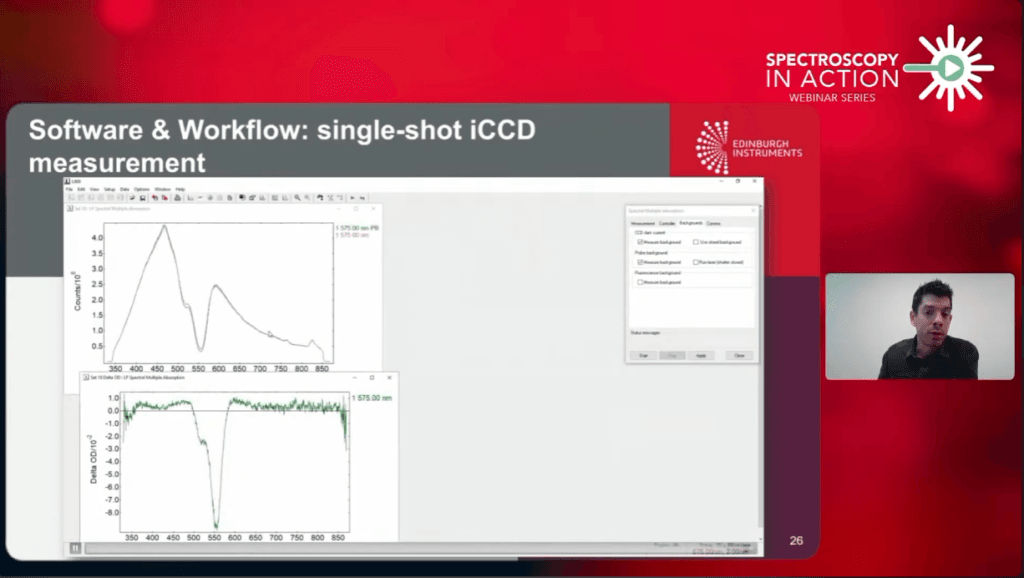
Task: Switch to the Camera tab
Action: coord(714,223)
